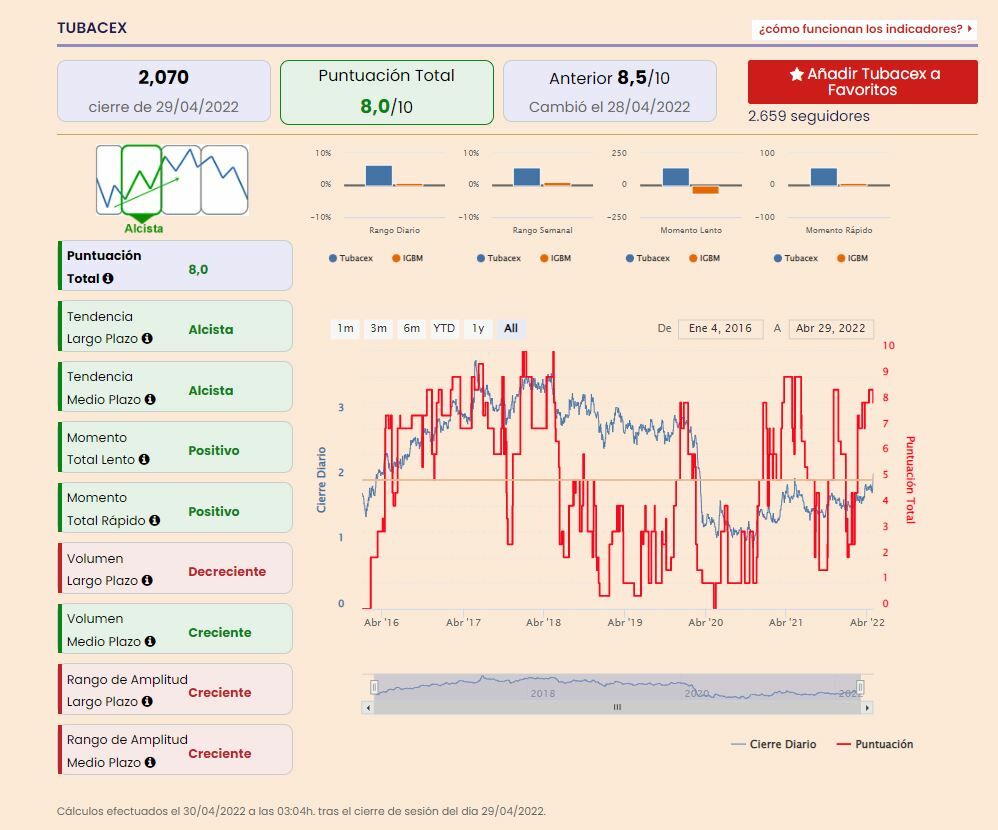Click the left handle of the chart navigator

(374, 687)
